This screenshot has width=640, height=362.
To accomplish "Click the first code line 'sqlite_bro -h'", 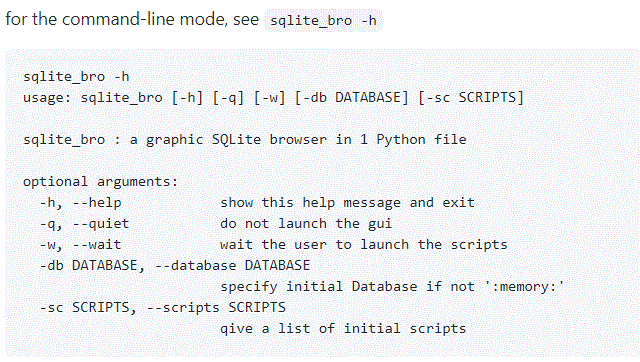I will pos(76,76).
